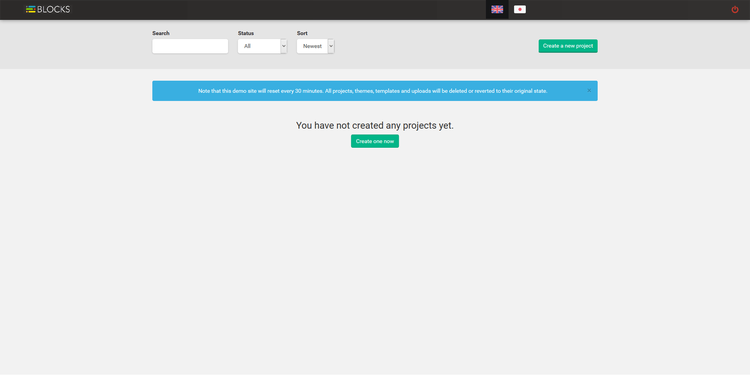Click the Search label

point(161,33)
